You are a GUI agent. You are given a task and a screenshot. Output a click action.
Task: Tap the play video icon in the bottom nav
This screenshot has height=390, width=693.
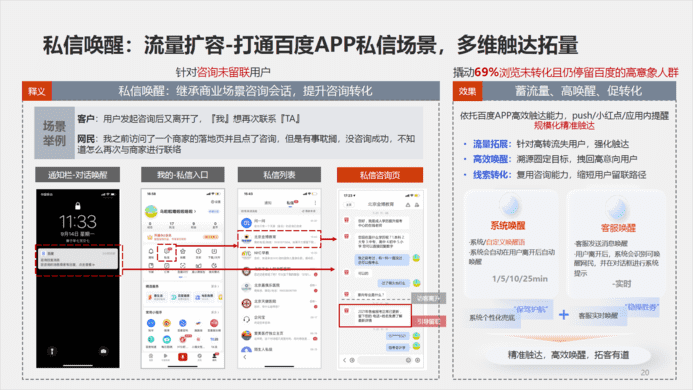pyautogui.click(x=166, y=357)
